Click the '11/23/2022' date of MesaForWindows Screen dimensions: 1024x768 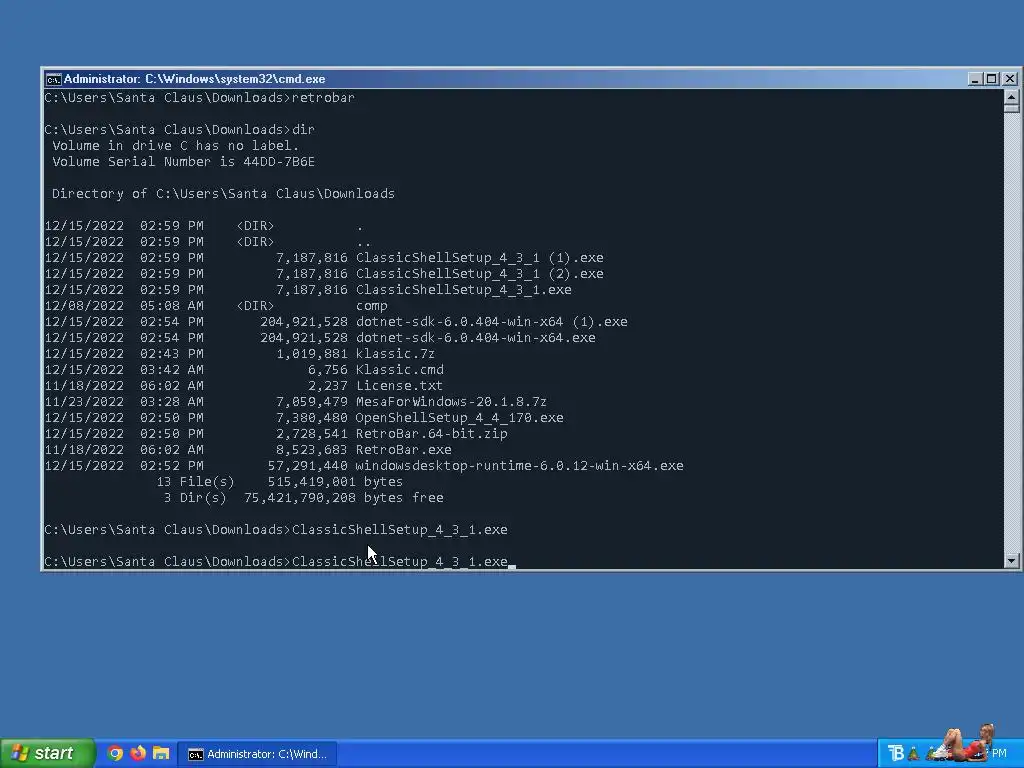(84, 402)
